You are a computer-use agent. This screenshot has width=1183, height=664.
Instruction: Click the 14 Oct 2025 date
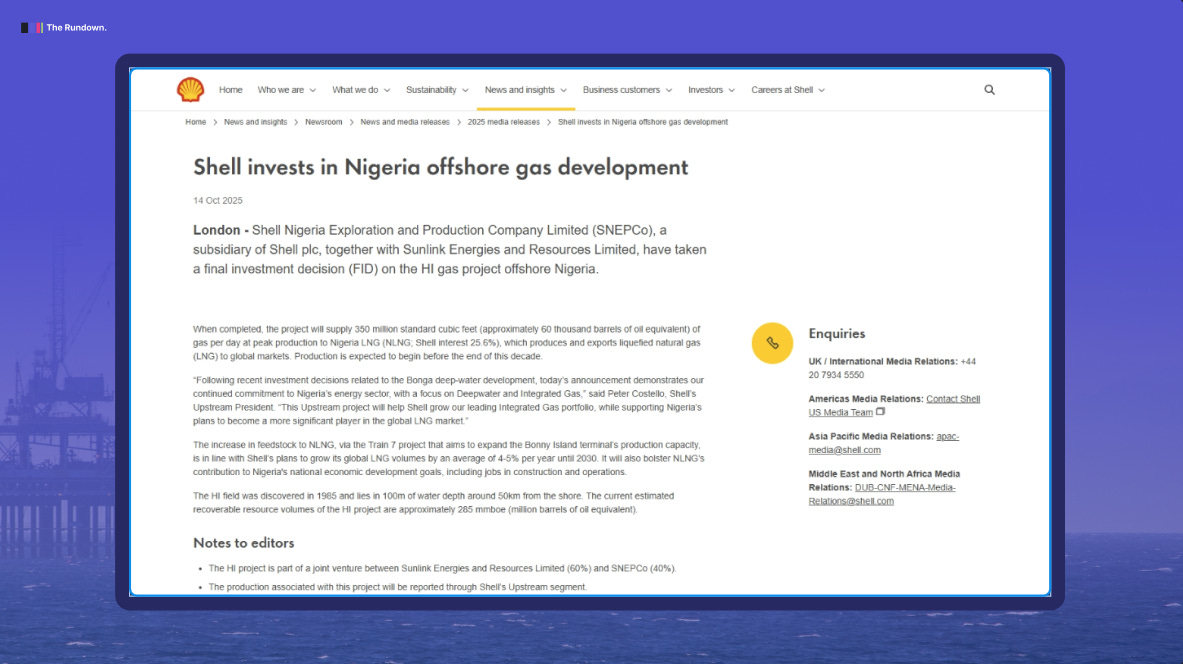tap(217, 201)
